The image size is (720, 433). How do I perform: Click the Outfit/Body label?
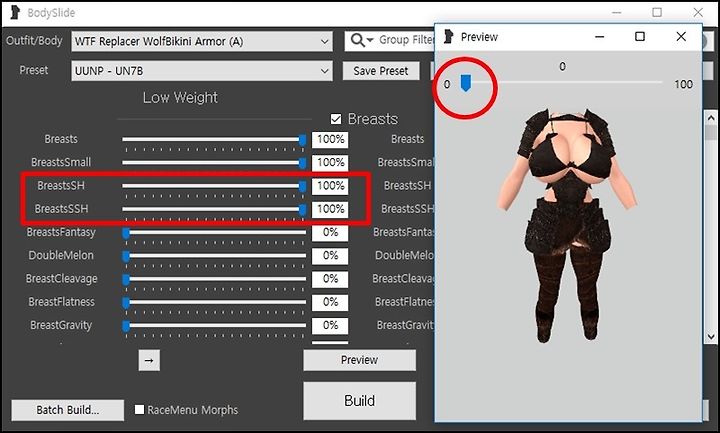click(x=34, y=41)
